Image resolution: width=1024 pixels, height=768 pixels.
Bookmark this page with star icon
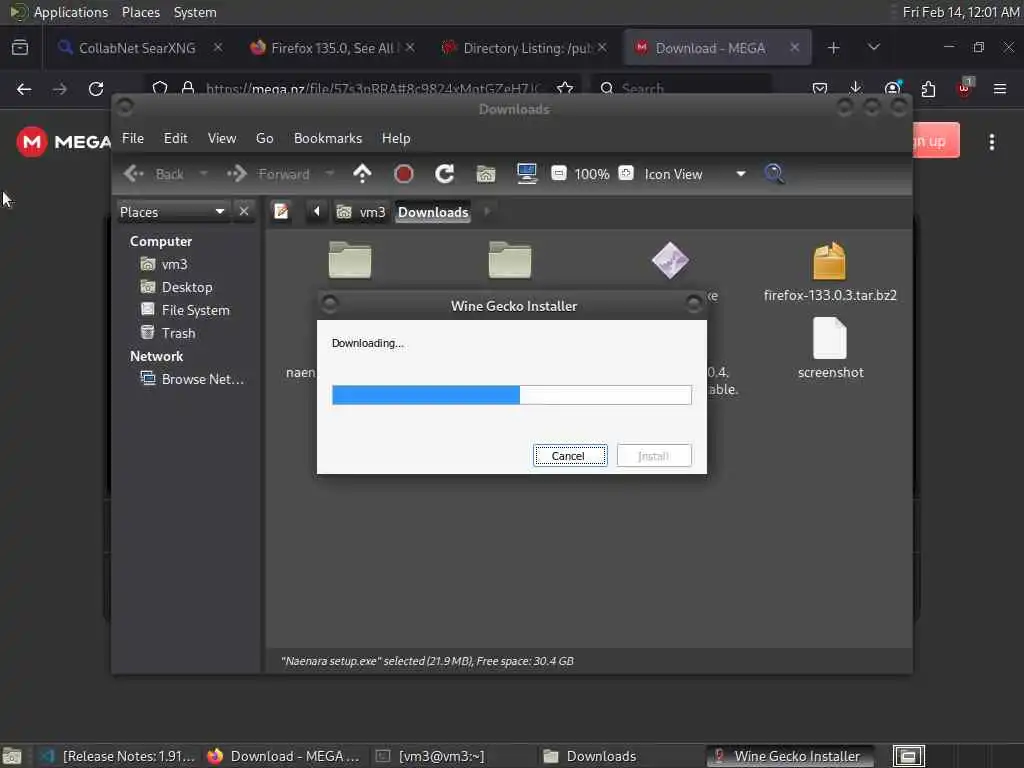tap(565, 89)
